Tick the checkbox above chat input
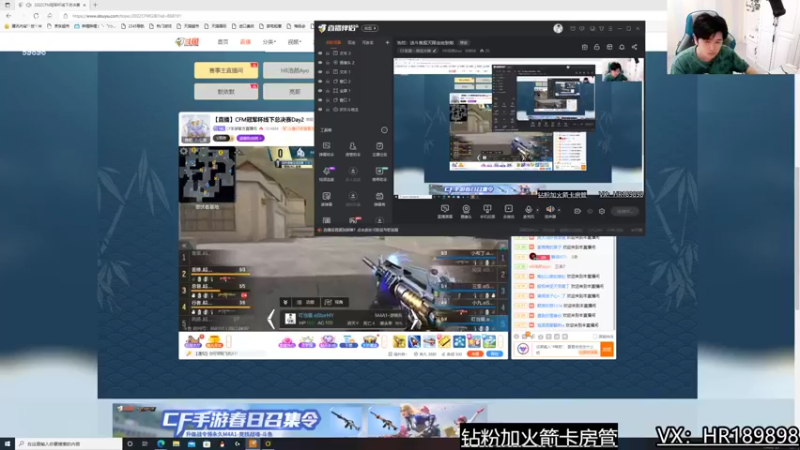 tap(595, 337)
